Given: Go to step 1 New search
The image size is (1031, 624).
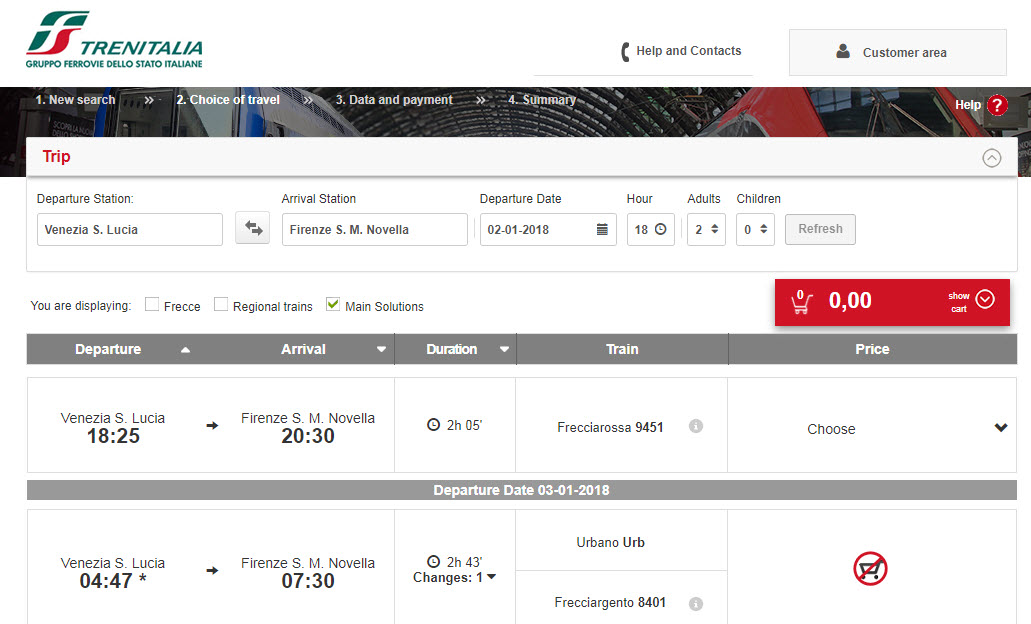Looking at the screenshot, I should tap(75, 100).
